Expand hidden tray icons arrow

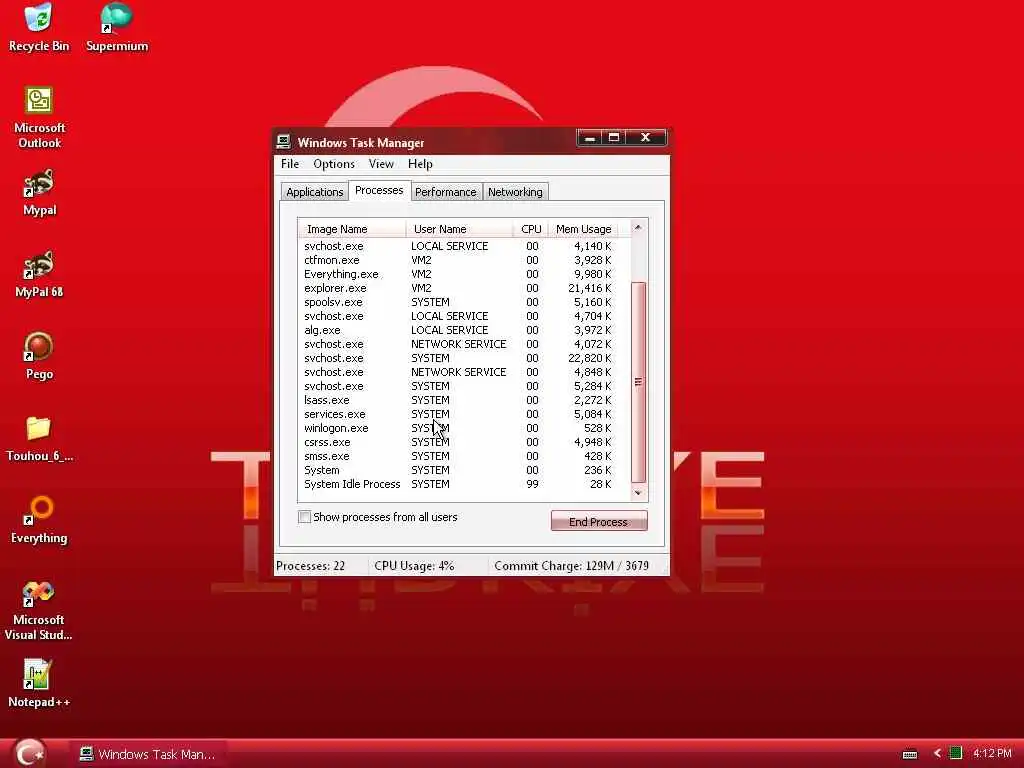937,754
